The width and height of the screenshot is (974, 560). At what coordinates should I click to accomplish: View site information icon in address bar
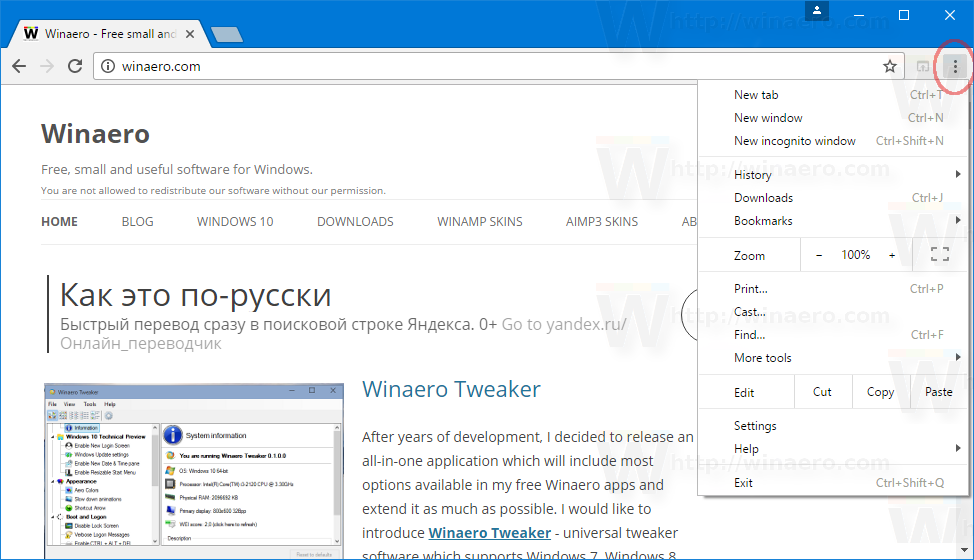(108, 66)
